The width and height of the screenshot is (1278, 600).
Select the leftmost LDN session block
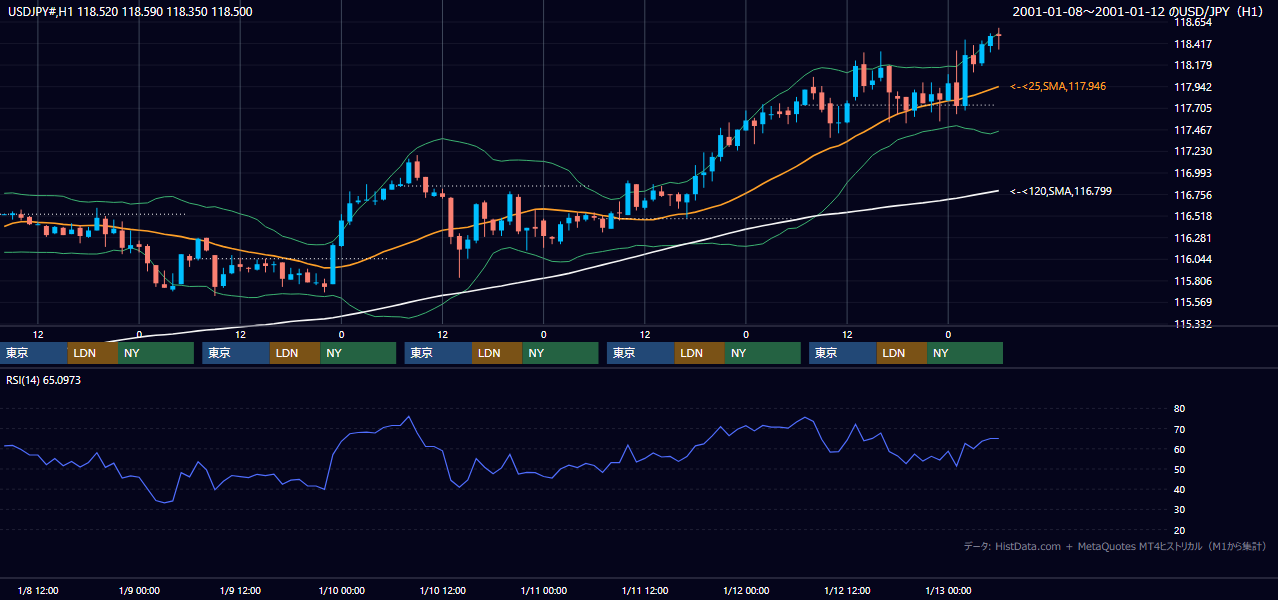coord(93,353)
